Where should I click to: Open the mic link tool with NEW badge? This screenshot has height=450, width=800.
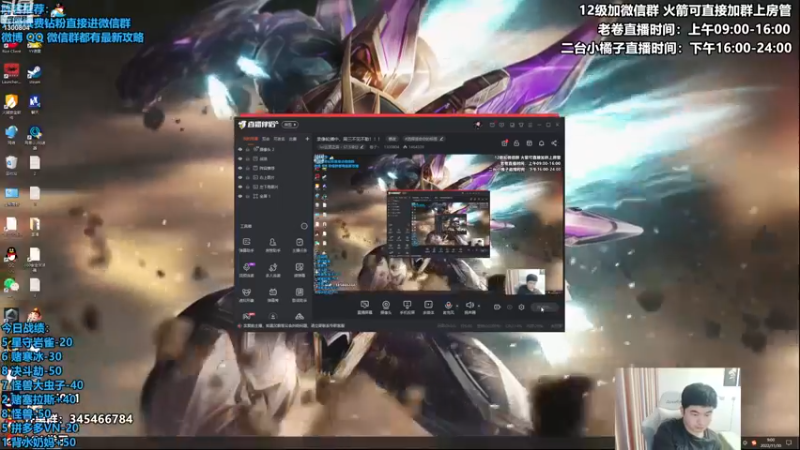point(246,269)
